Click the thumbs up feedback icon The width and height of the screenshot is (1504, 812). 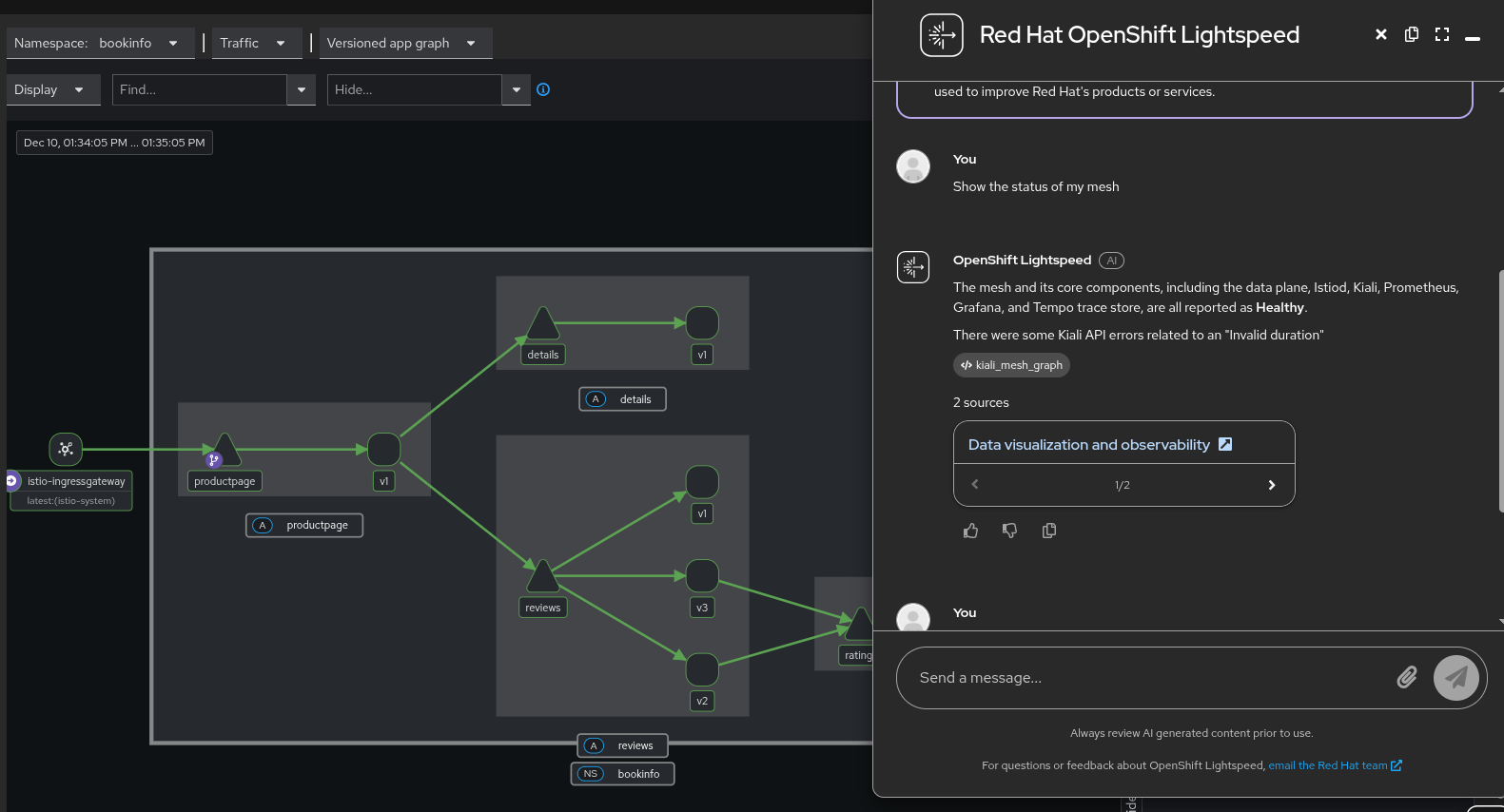point(970,531)
